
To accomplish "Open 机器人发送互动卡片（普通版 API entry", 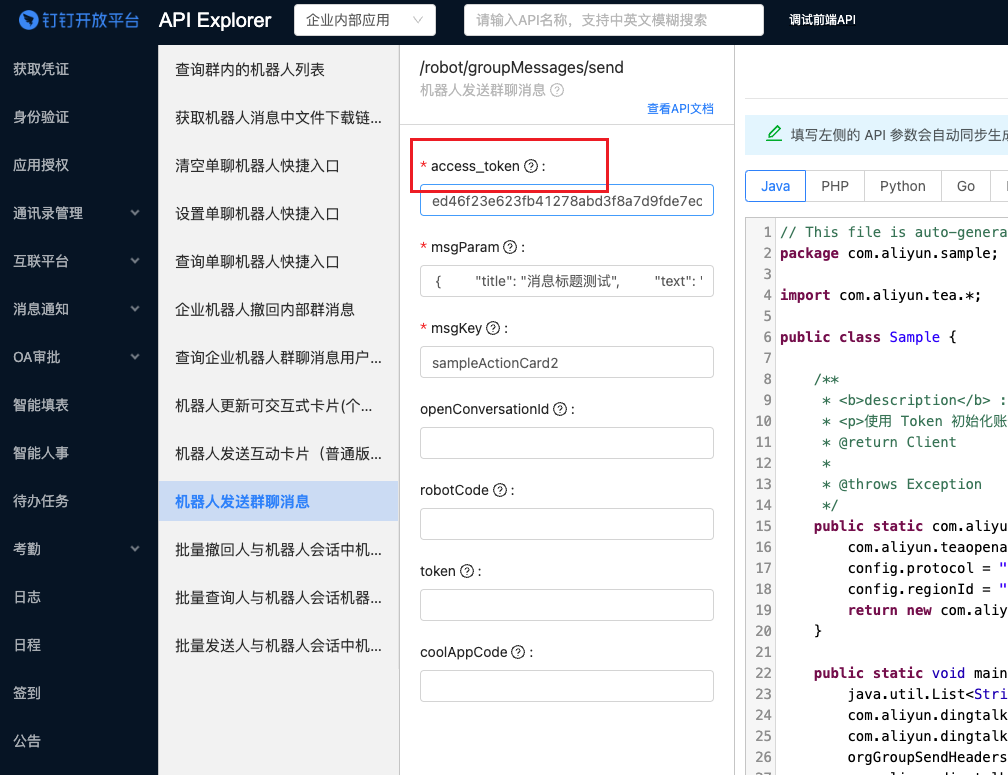I will [278, 454].
